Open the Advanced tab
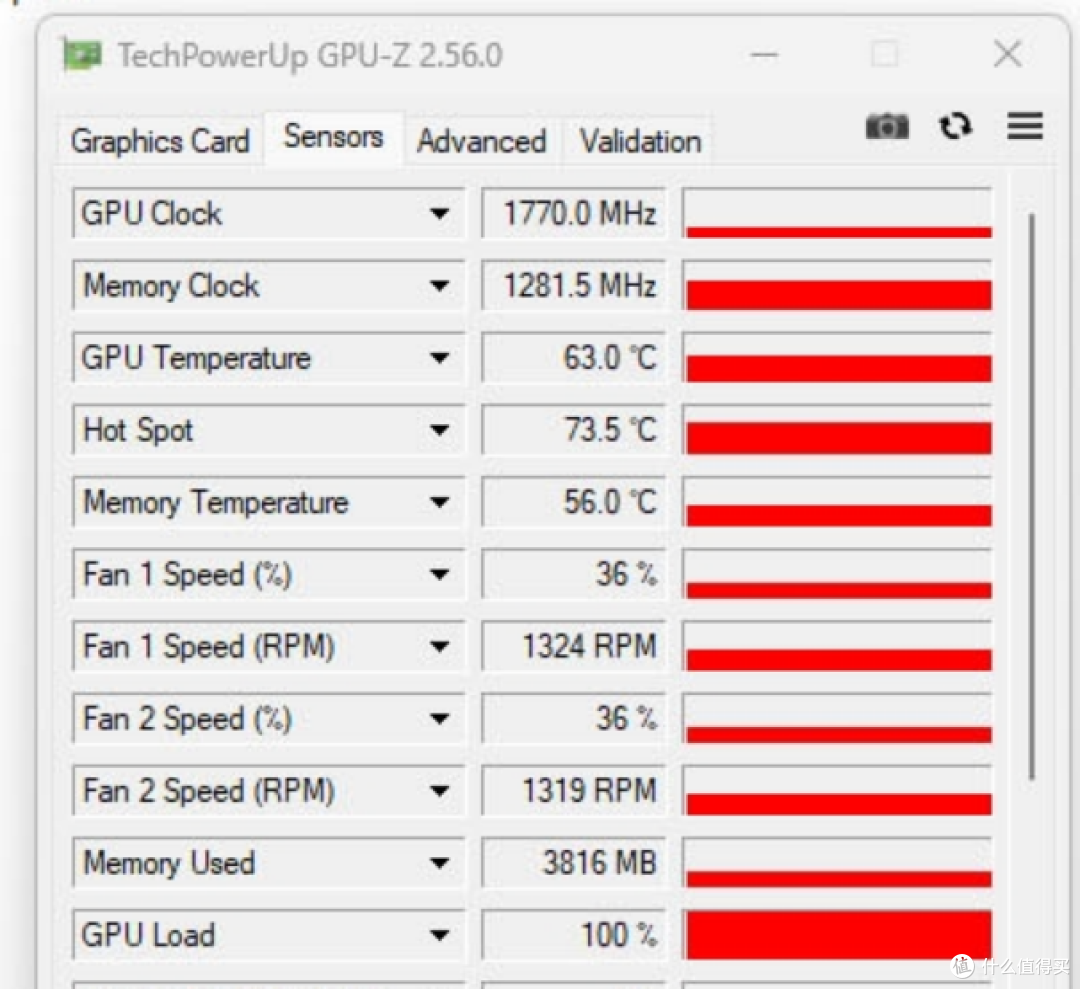The width and height of the screenshot is (1080, 989). 482,141
